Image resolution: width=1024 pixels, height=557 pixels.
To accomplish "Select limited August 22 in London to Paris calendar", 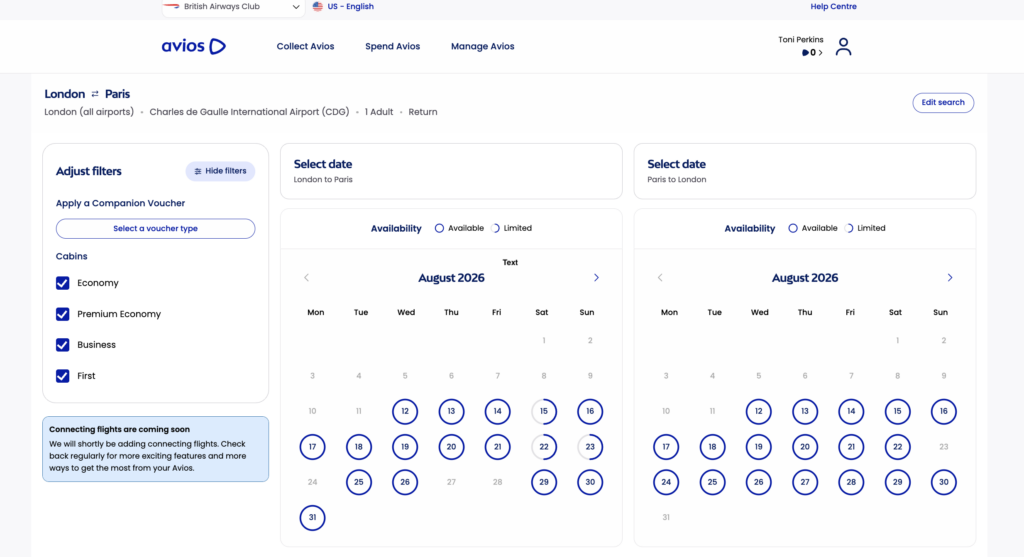I will pyautogui.click(x=544, y=447).
